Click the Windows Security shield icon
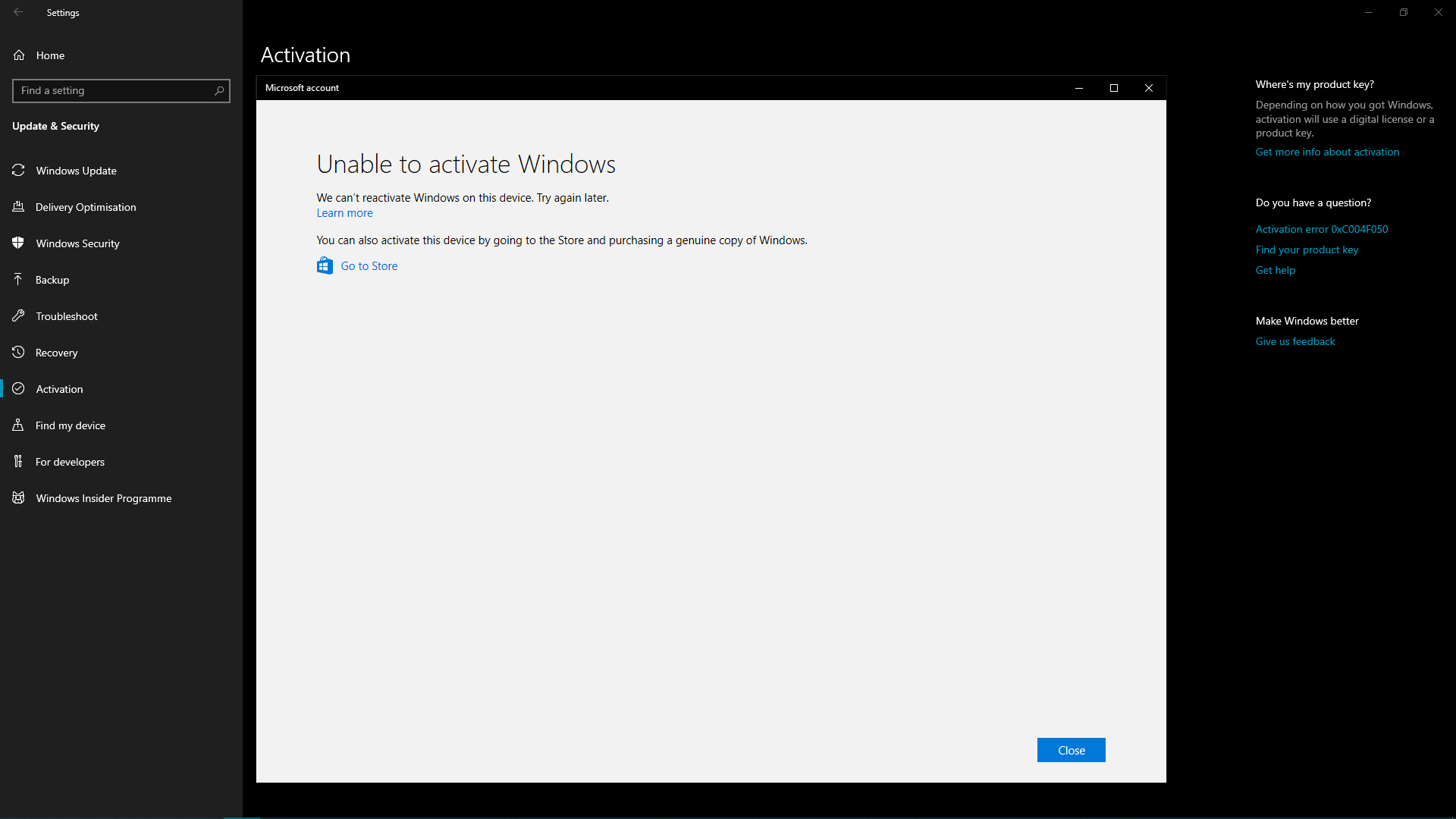The width and height of the screenshot is (1456, 819). click(19, 243)
